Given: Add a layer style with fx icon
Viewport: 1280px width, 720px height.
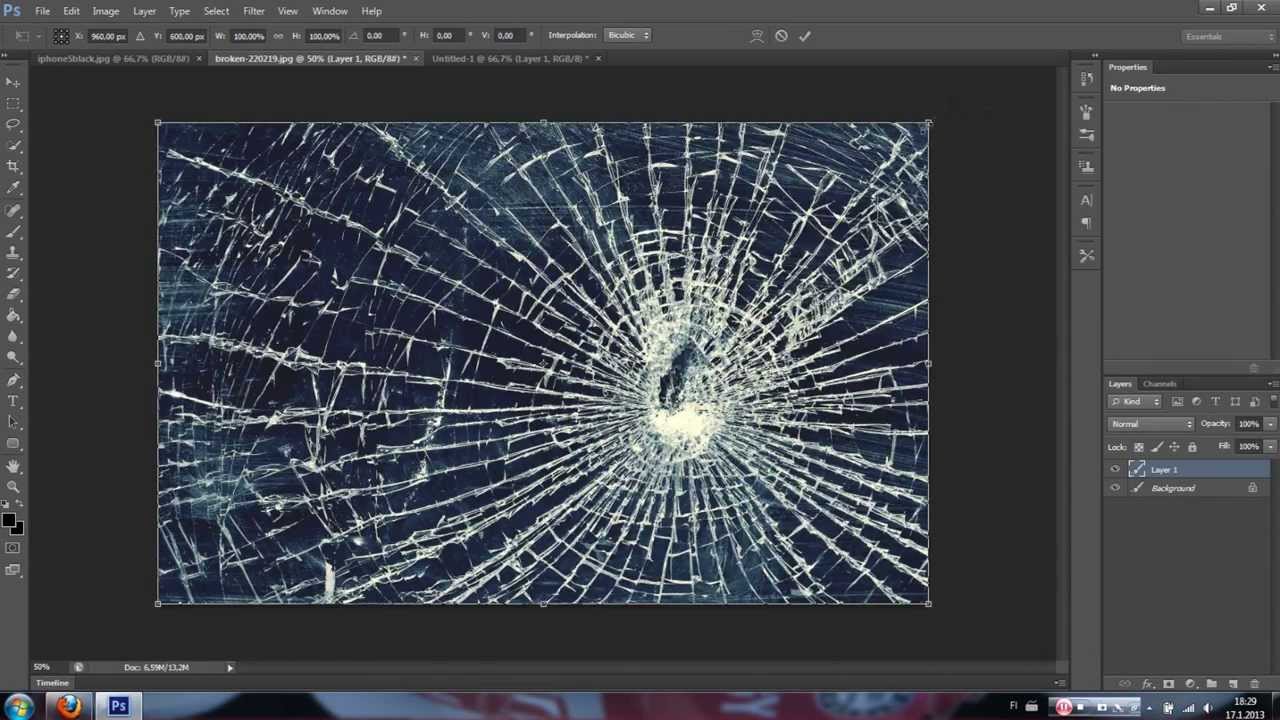Looking at the screenshot, I should click(1147, 684).
